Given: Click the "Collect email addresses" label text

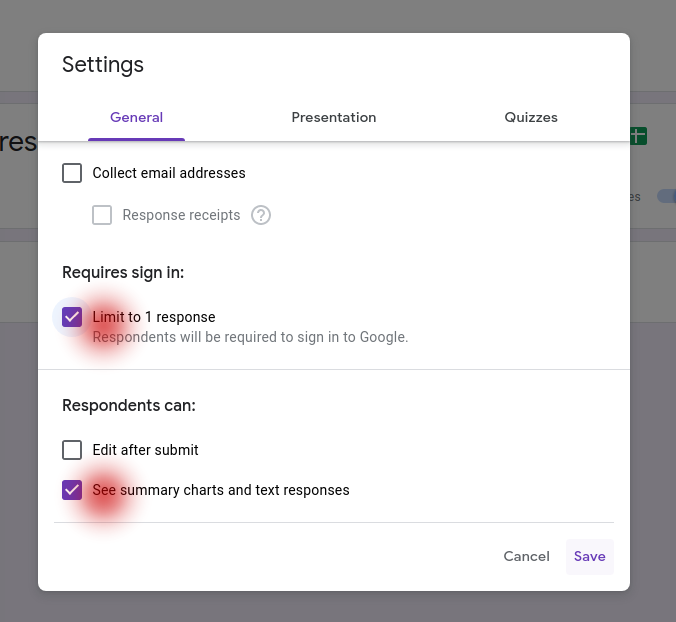Looking at the screenshot, I should (x=169, y=173).
